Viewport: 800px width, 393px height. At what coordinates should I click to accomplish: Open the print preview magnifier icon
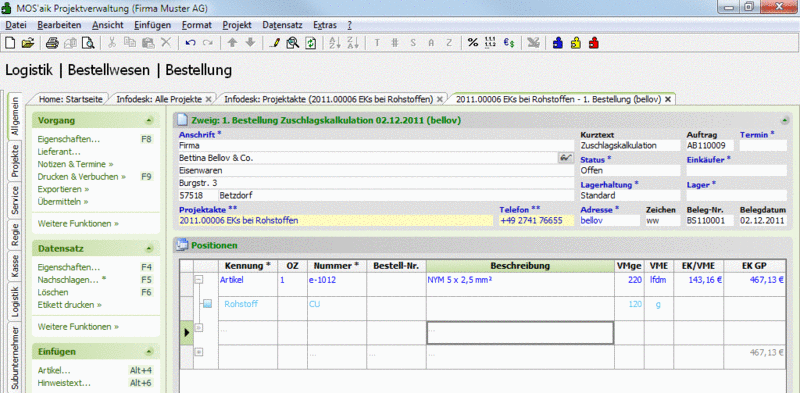click(x=89, y=43)
